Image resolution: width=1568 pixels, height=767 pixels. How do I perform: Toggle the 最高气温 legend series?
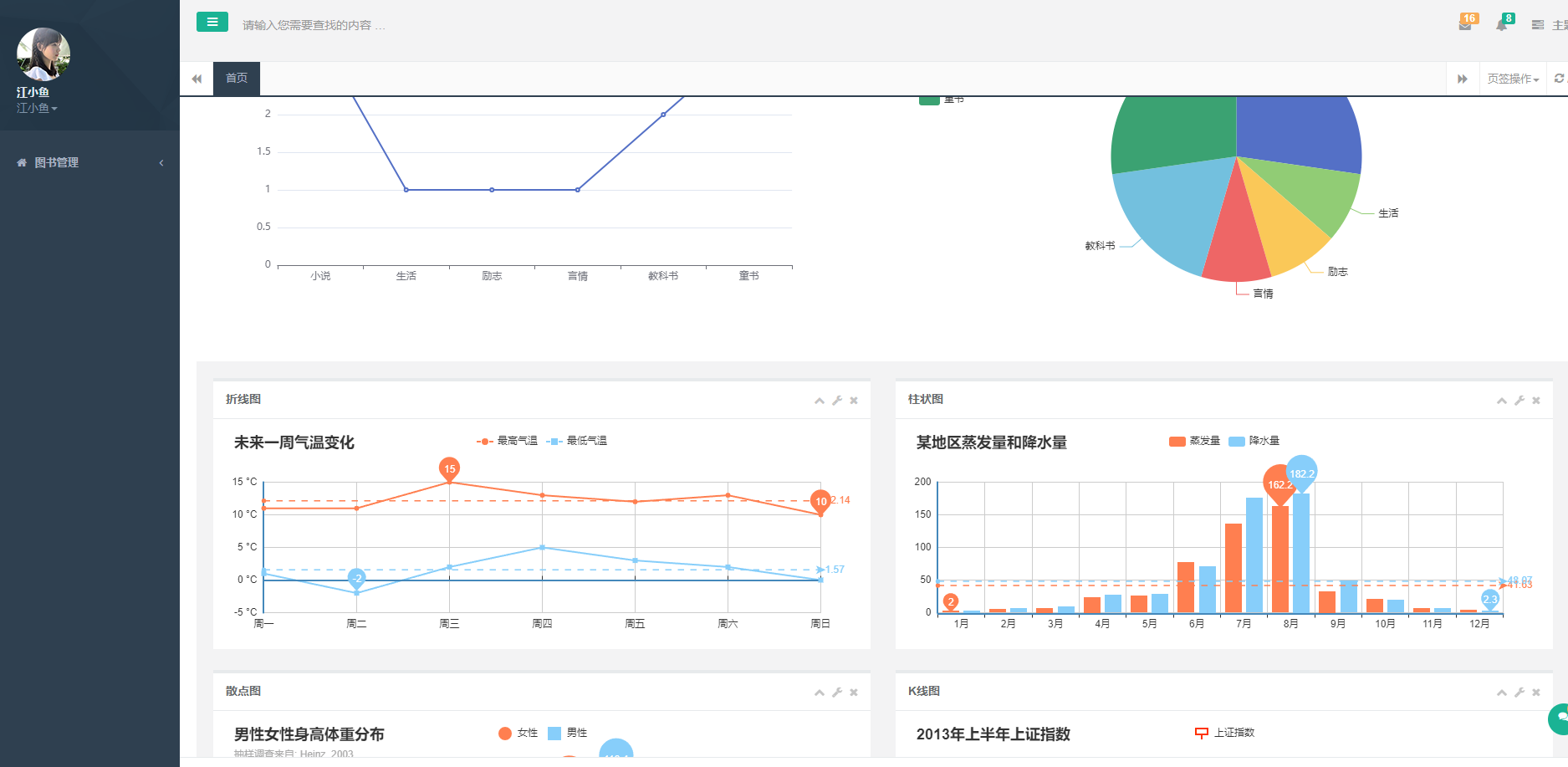(x=507, y=441)
